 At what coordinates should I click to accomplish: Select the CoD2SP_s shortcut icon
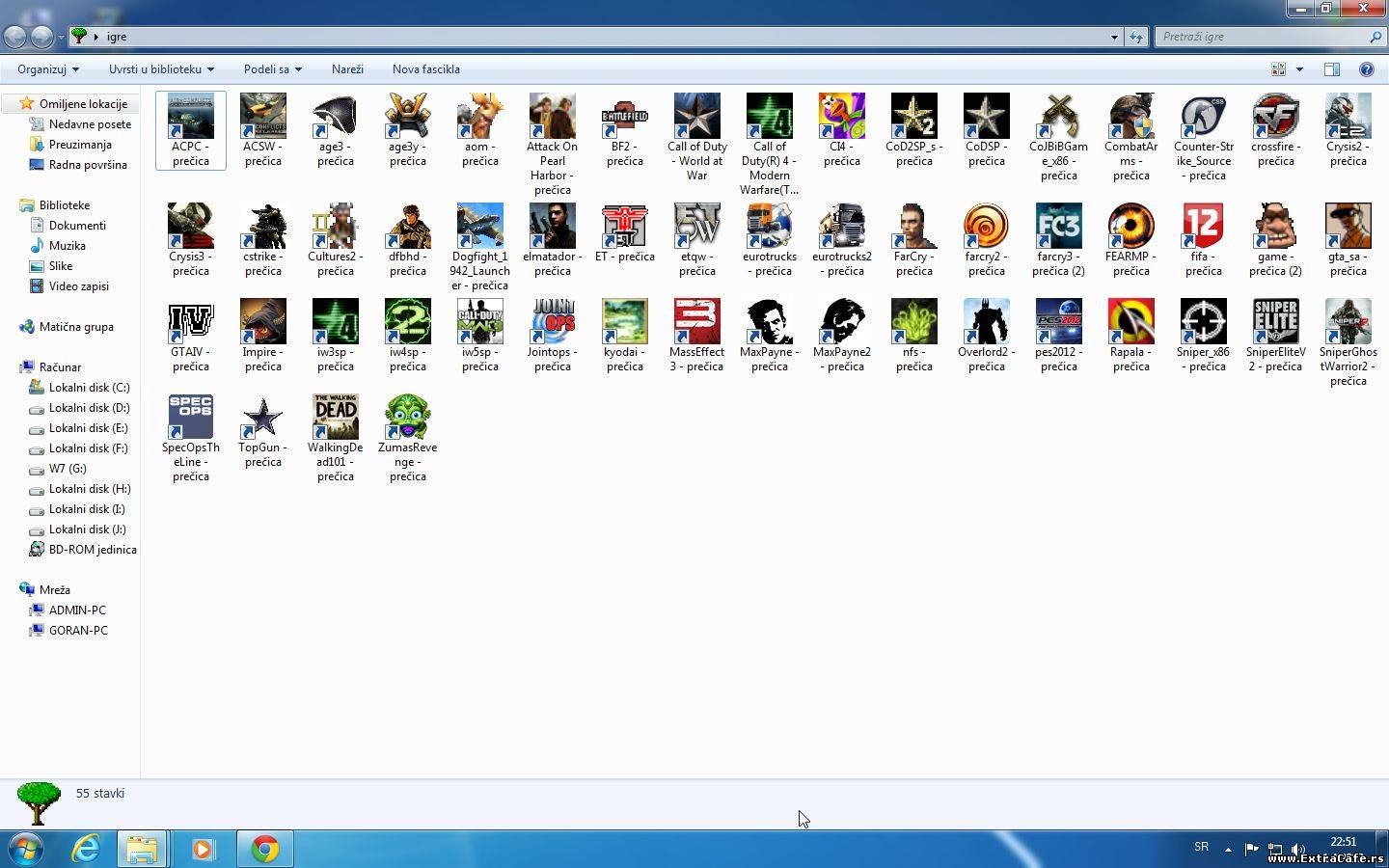point(914,116)
